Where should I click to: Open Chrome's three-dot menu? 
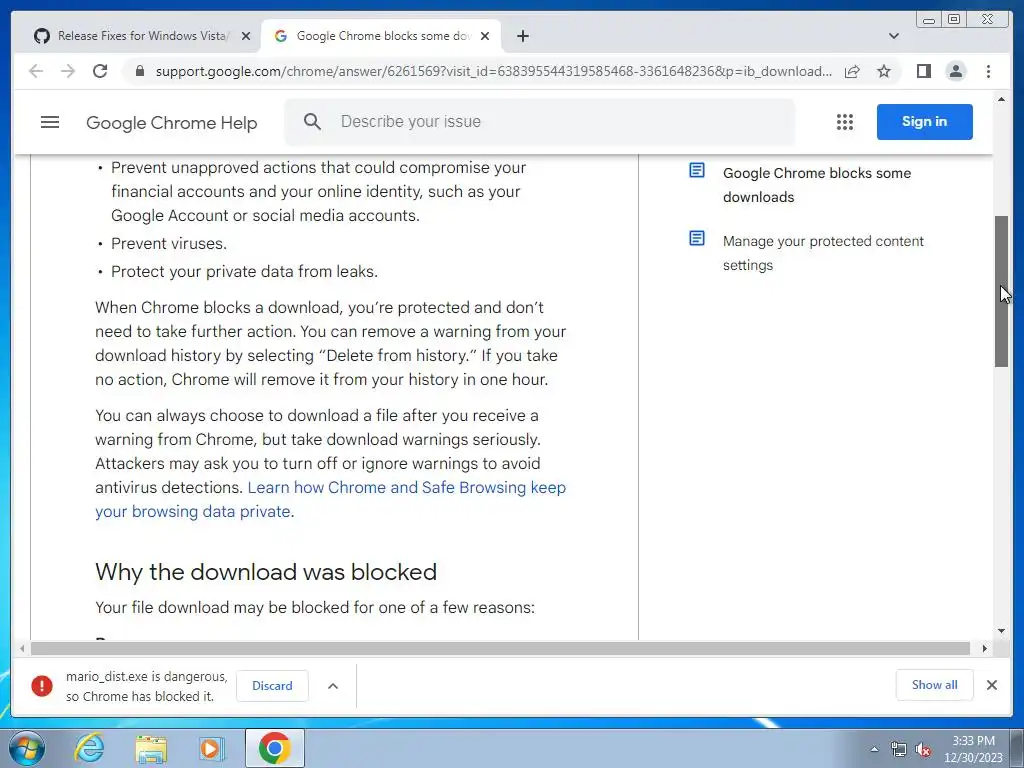(x=988, y=71)
